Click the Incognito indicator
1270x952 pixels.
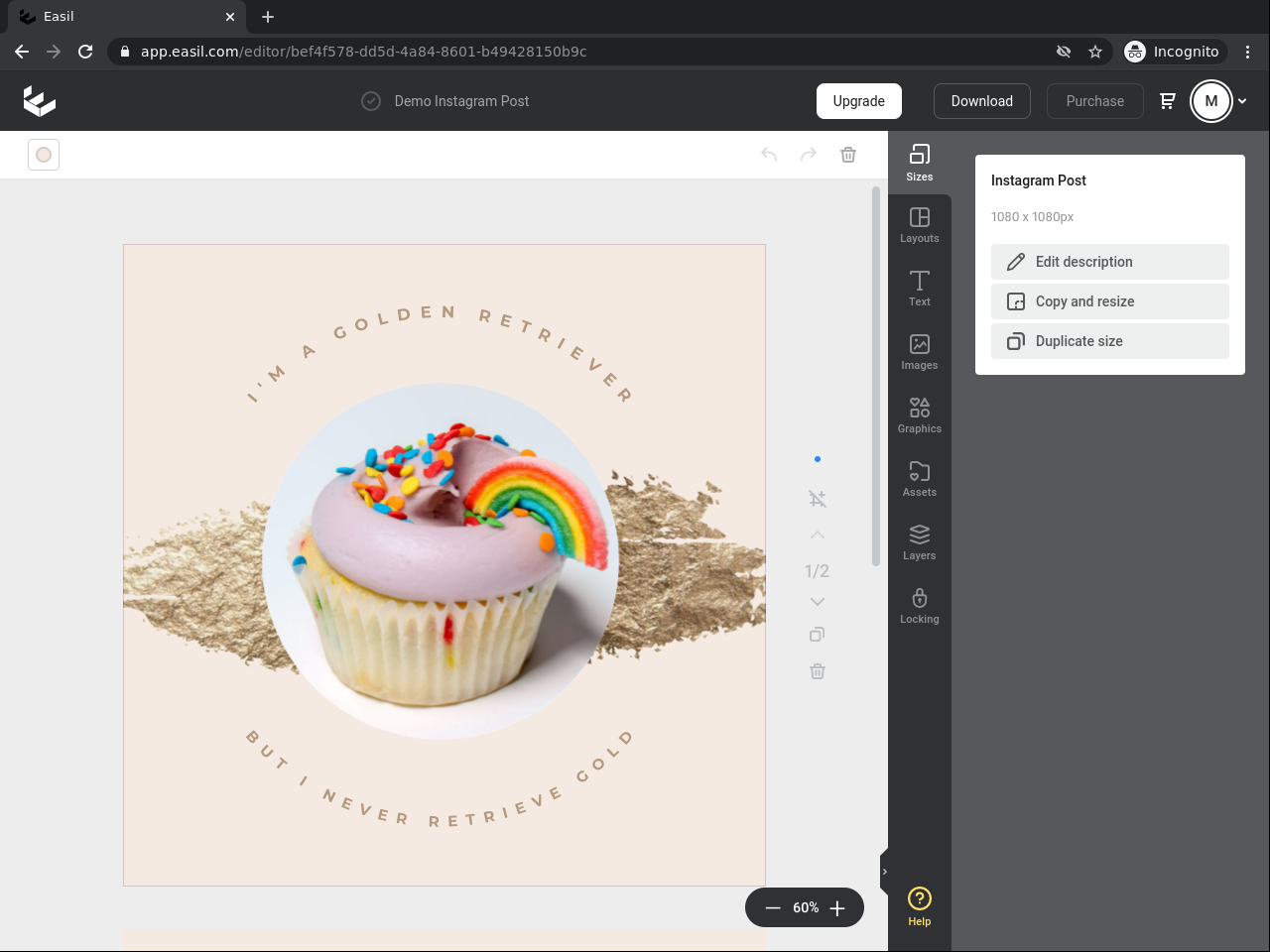point(1172,52)
